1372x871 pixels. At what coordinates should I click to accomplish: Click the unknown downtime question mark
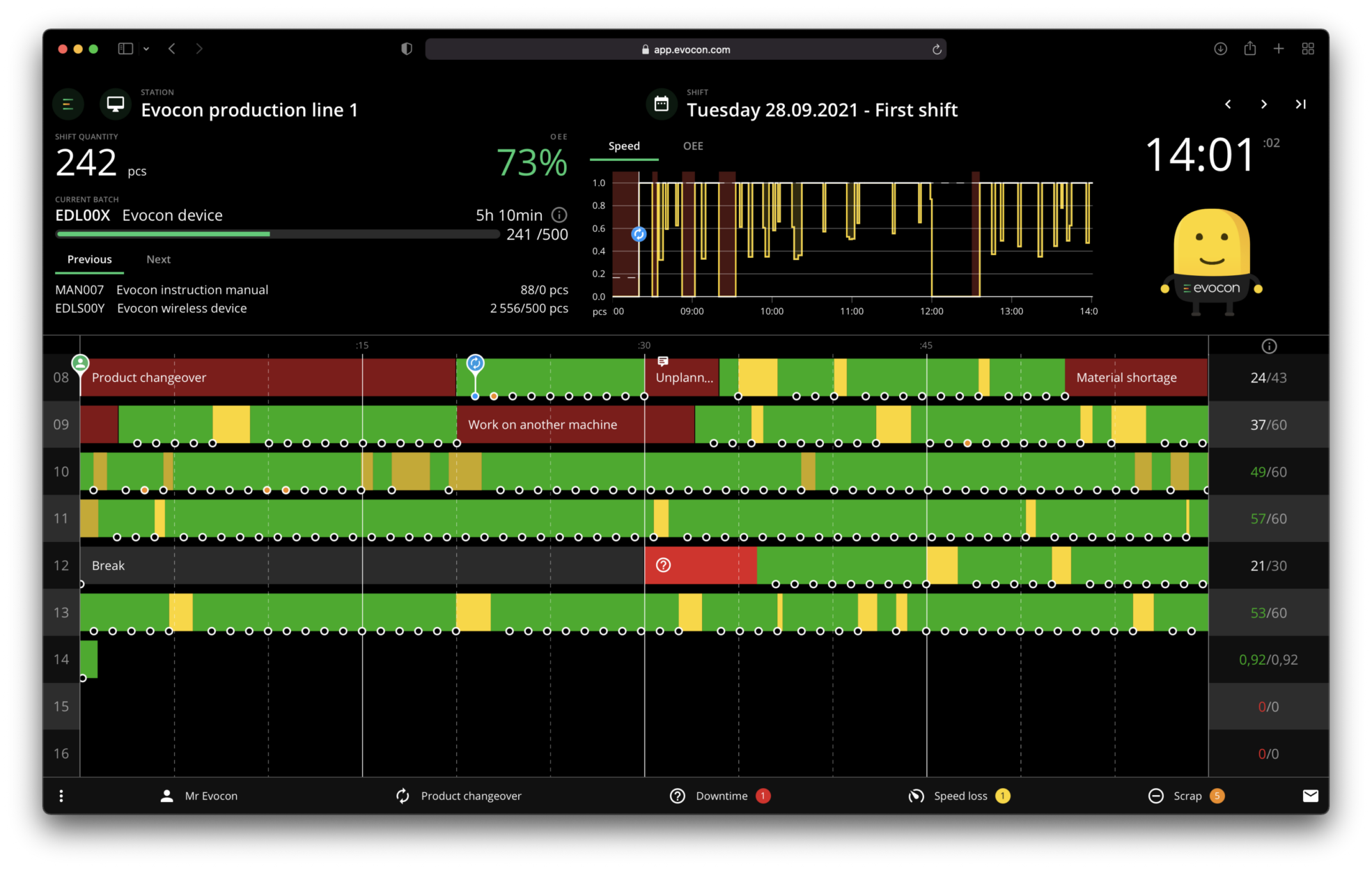point(663,565)
